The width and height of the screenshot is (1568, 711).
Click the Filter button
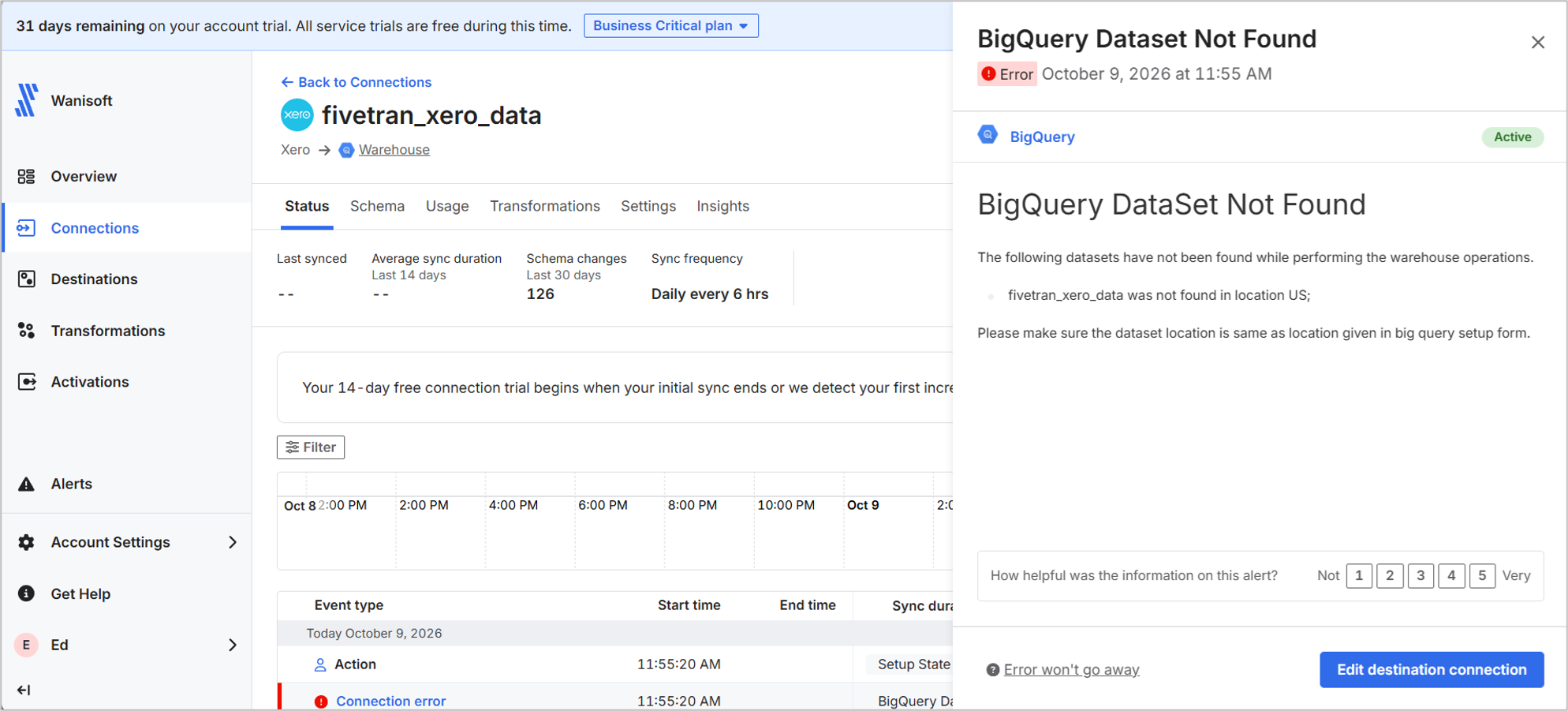[x=311, y=447]
